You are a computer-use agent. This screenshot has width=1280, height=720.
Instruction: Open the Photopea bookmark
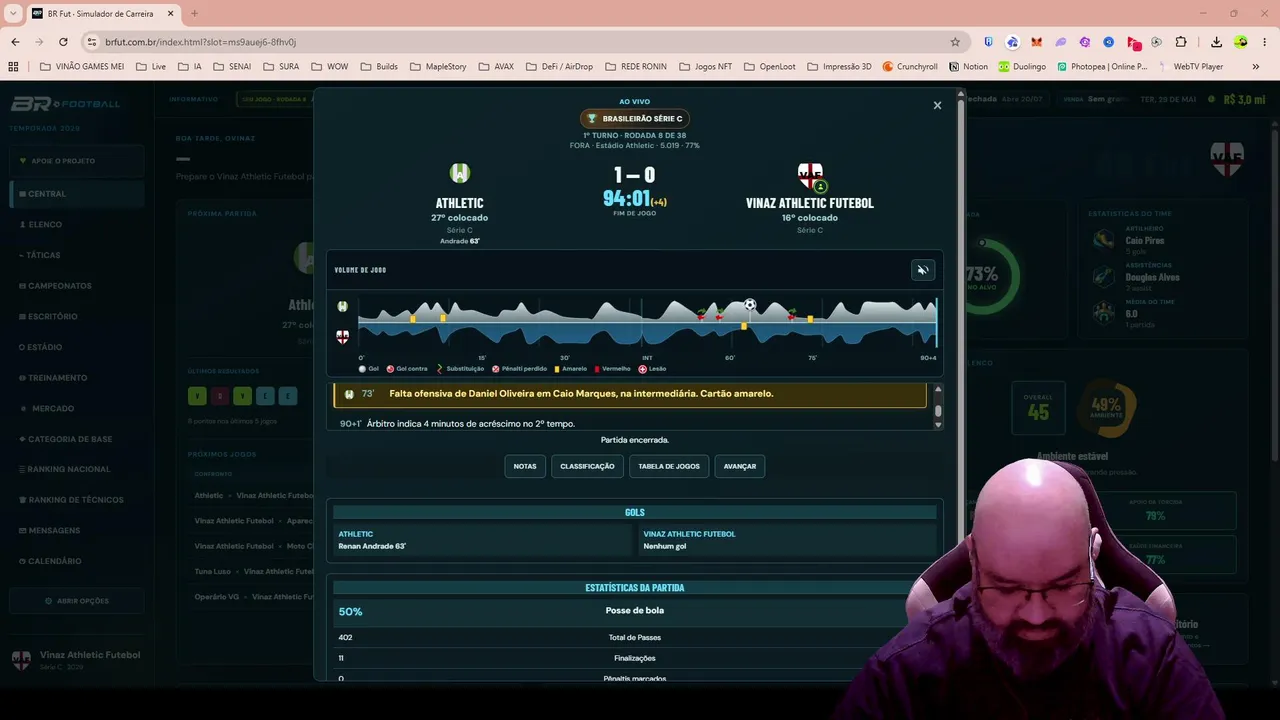click(x=1102, y=67)
